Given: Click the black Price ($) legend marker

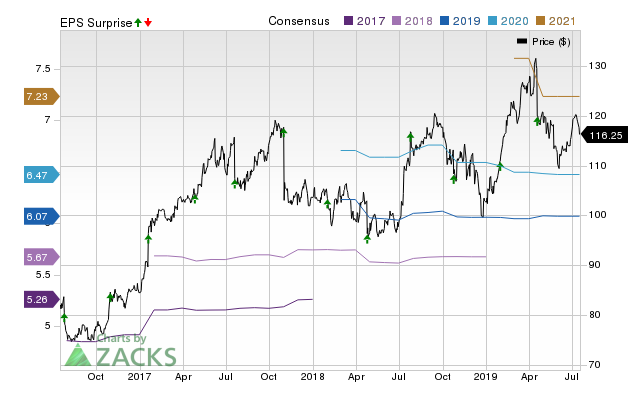Looking at the screenshot, I should coord(522,41).
